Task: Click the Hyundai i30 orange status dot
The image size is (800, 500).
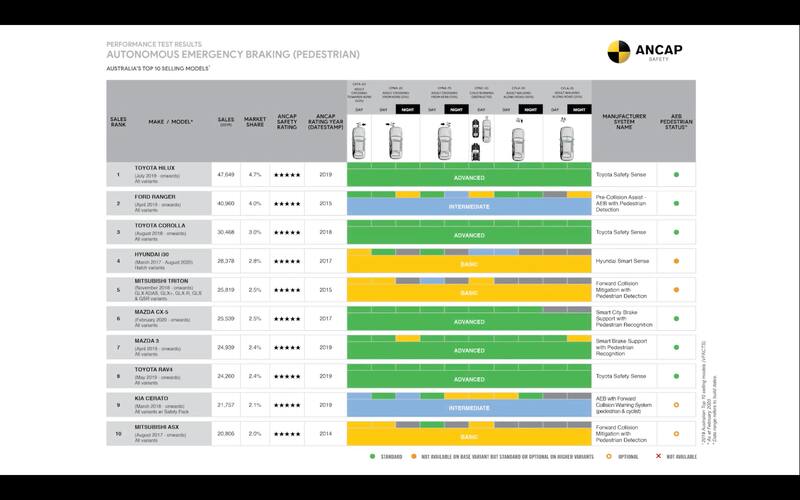Action: [x=676, y=261]
